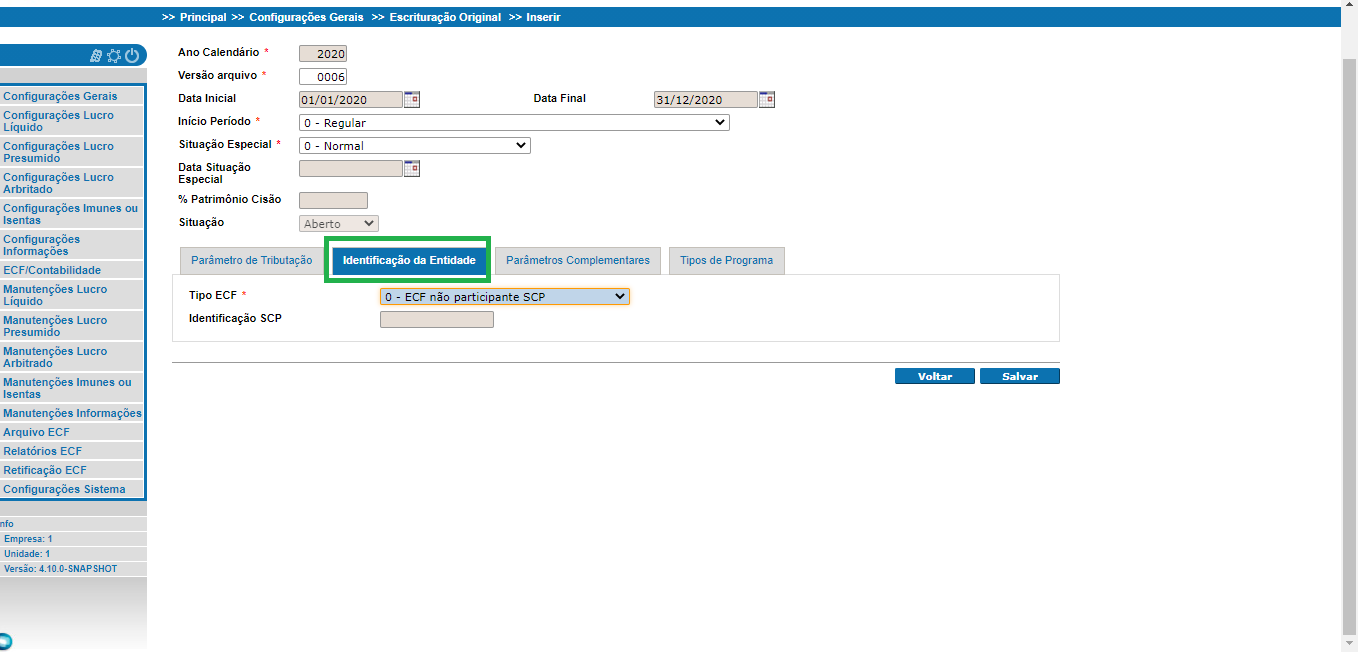Viewport: 1366px width, 652px height.
Task: Open Relatórios ECF menu item
Action: (x=72, y=451)
